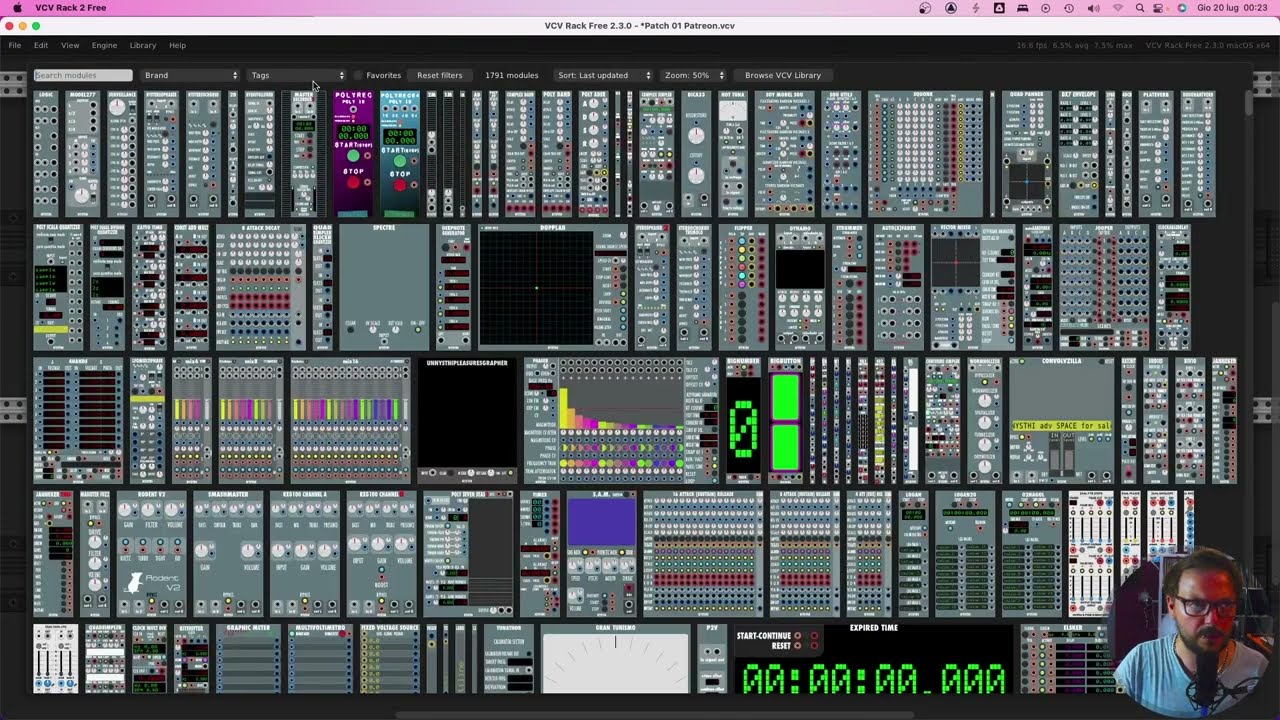Open Spotlight search in menu bar
The image size is (1280, 720).
(x=1140, y=8)
